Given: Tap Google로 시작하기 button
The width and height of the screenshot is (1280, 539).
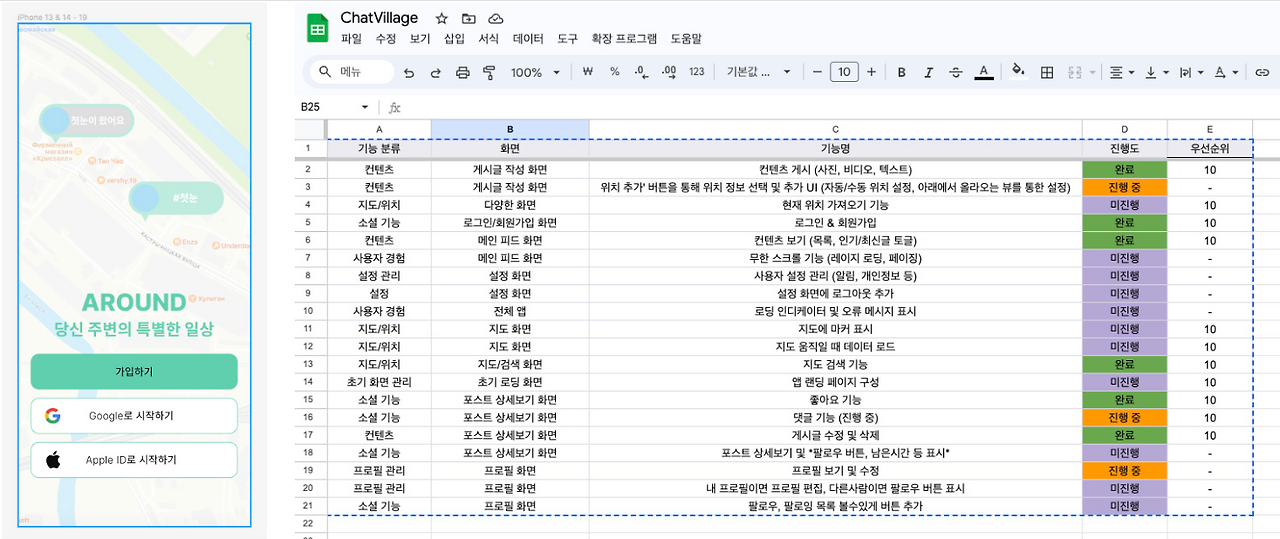Looking at the screenshot, I should click(134, 416).
